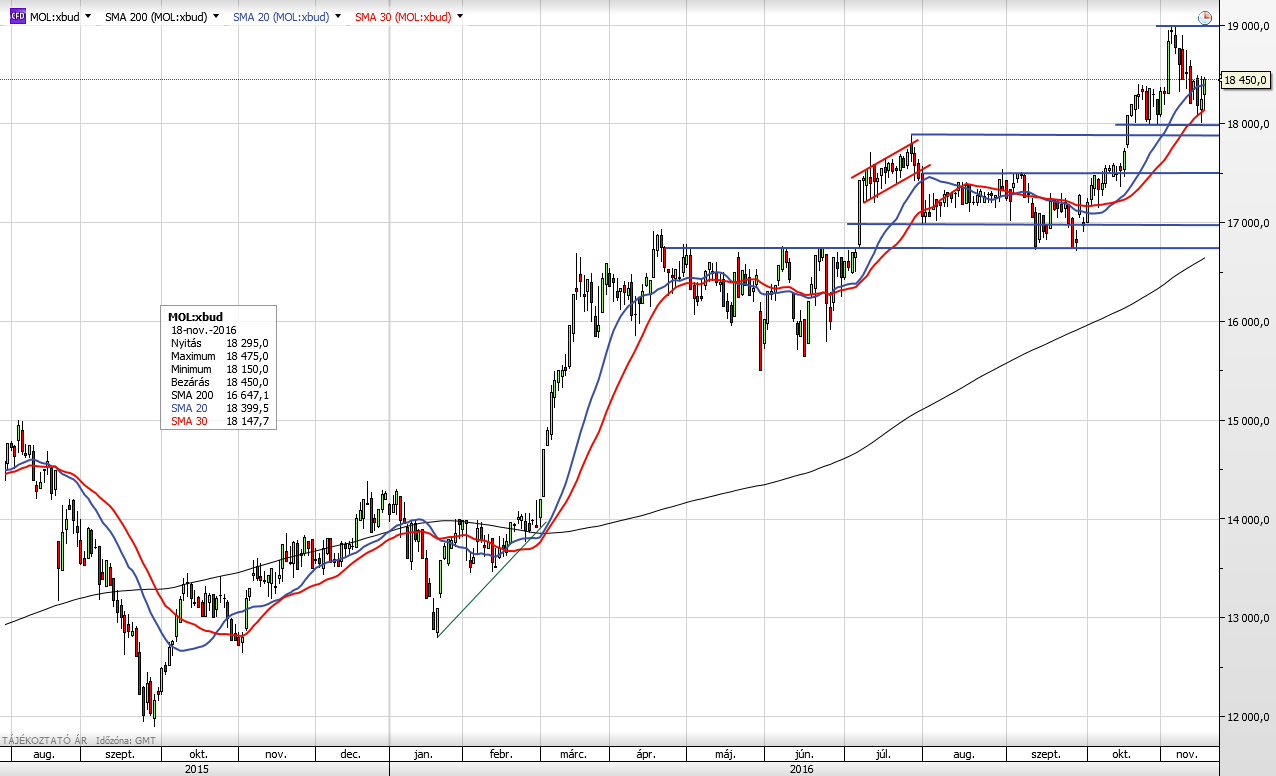Click the 2016 year label on time axis

tap(802, 769)
